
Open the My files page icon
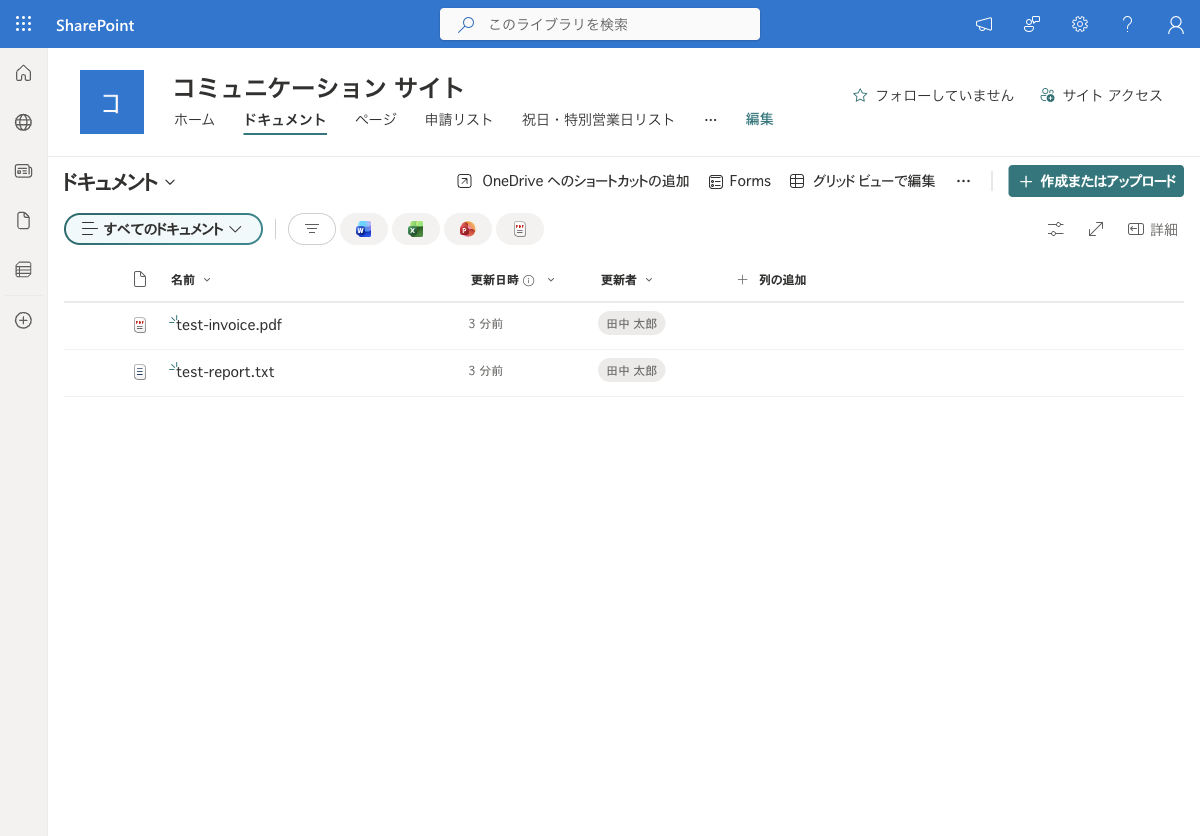pos(24,220)
